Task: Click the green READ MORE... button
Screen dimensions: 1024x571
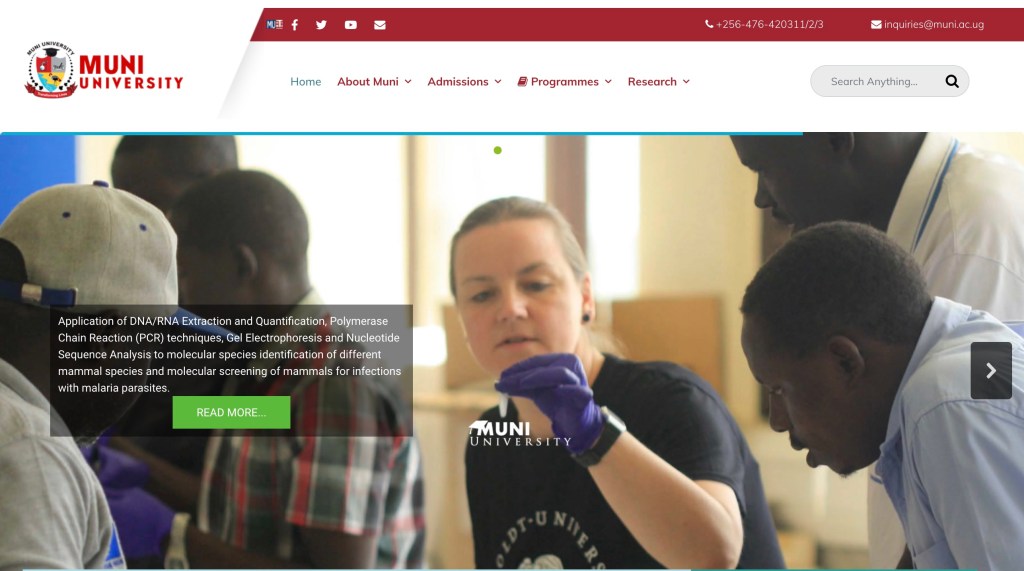Action: (231, 412)
